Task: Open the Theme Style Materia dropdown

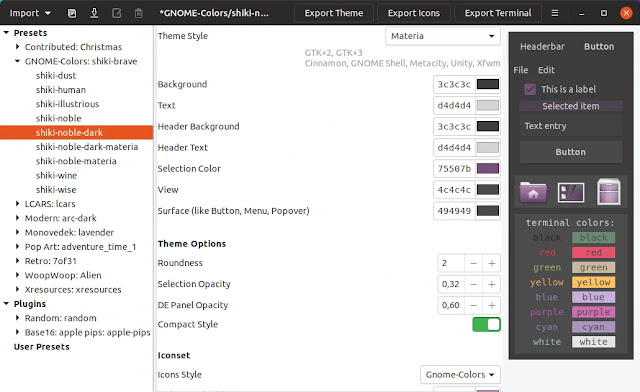Action: 443,36
